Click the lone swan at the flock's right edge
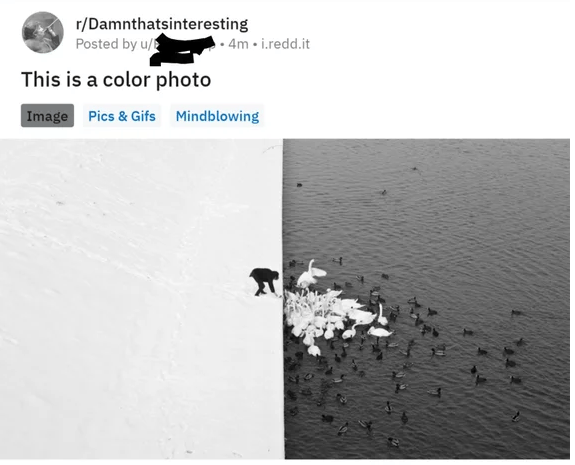575x465 pixels. click(x=380, y=332)
